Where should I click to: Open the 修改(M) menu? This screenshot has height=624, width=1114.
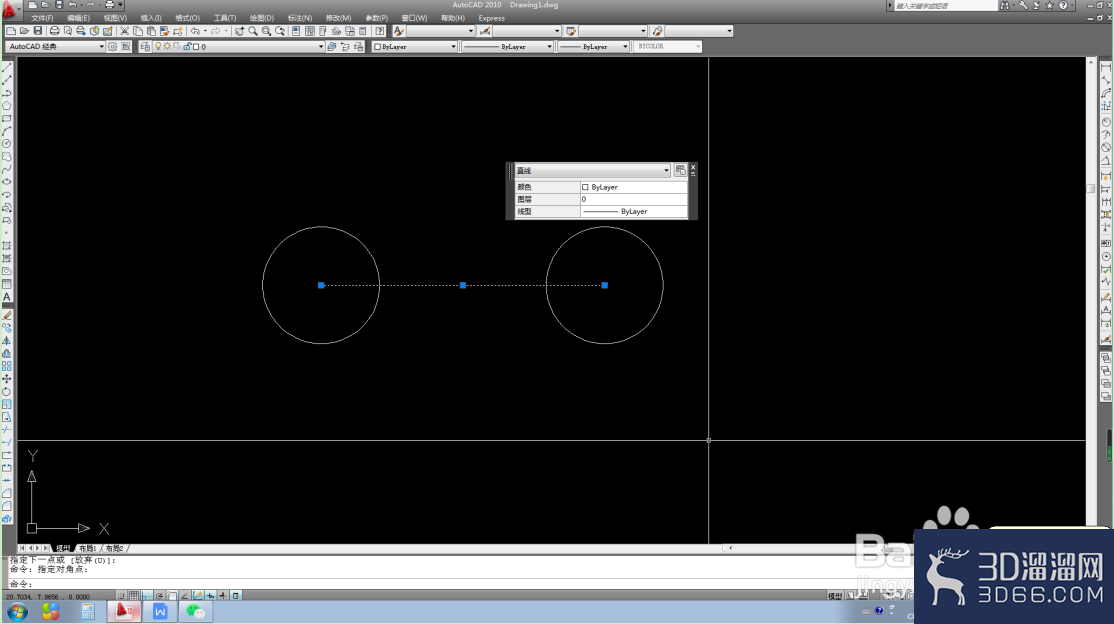pos(338,18)
